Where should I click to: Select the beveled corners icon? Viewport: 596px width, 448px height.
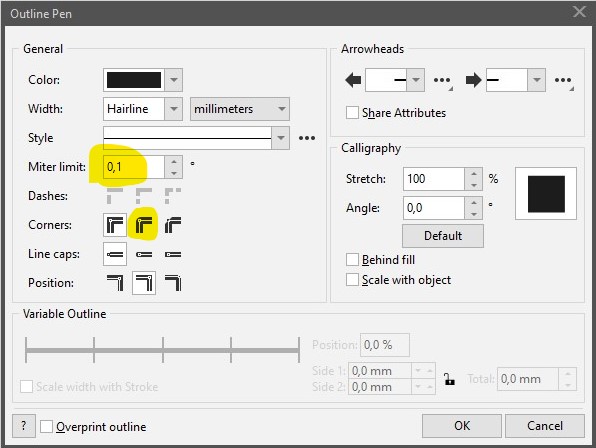pos(173,225)
